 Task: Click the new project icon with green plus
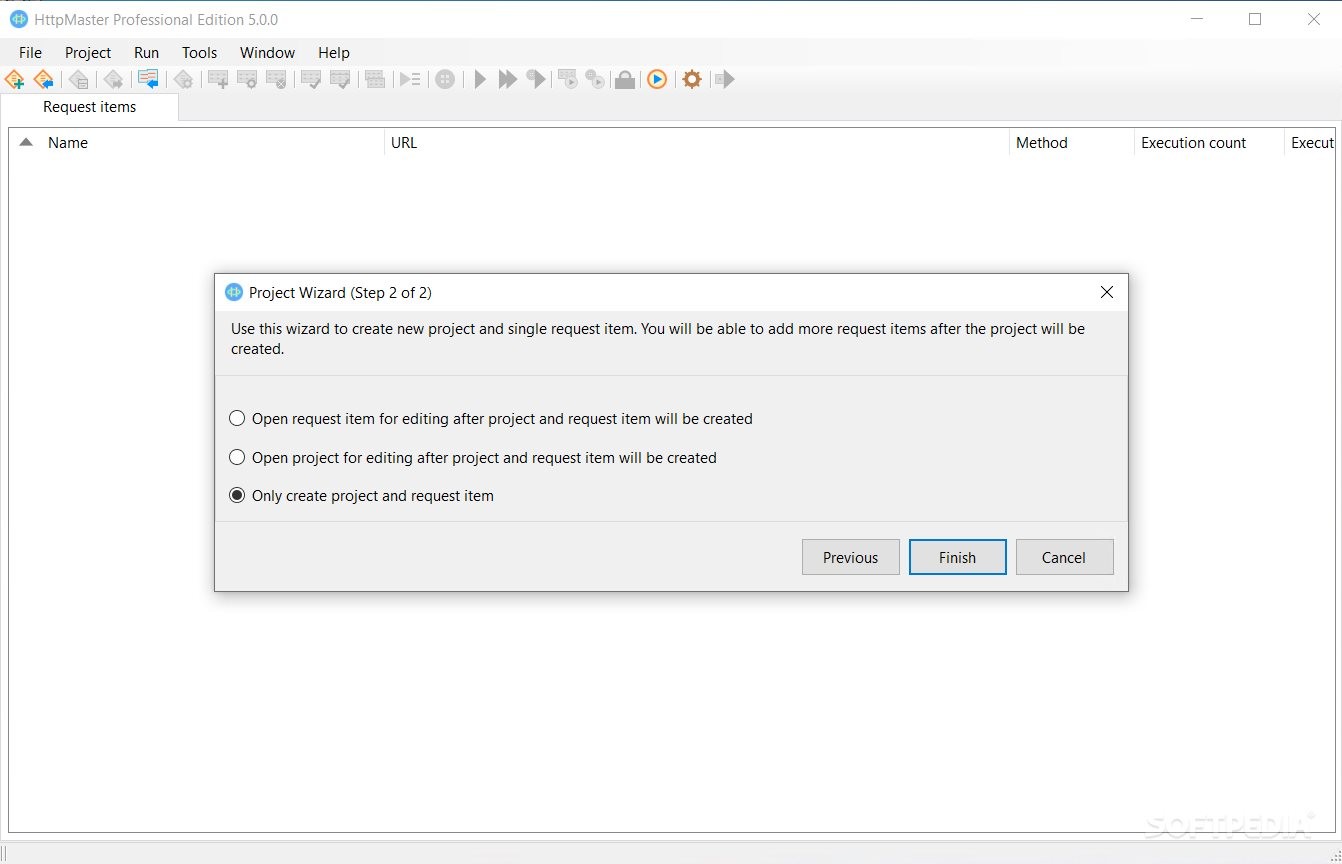tap(15, 79)
